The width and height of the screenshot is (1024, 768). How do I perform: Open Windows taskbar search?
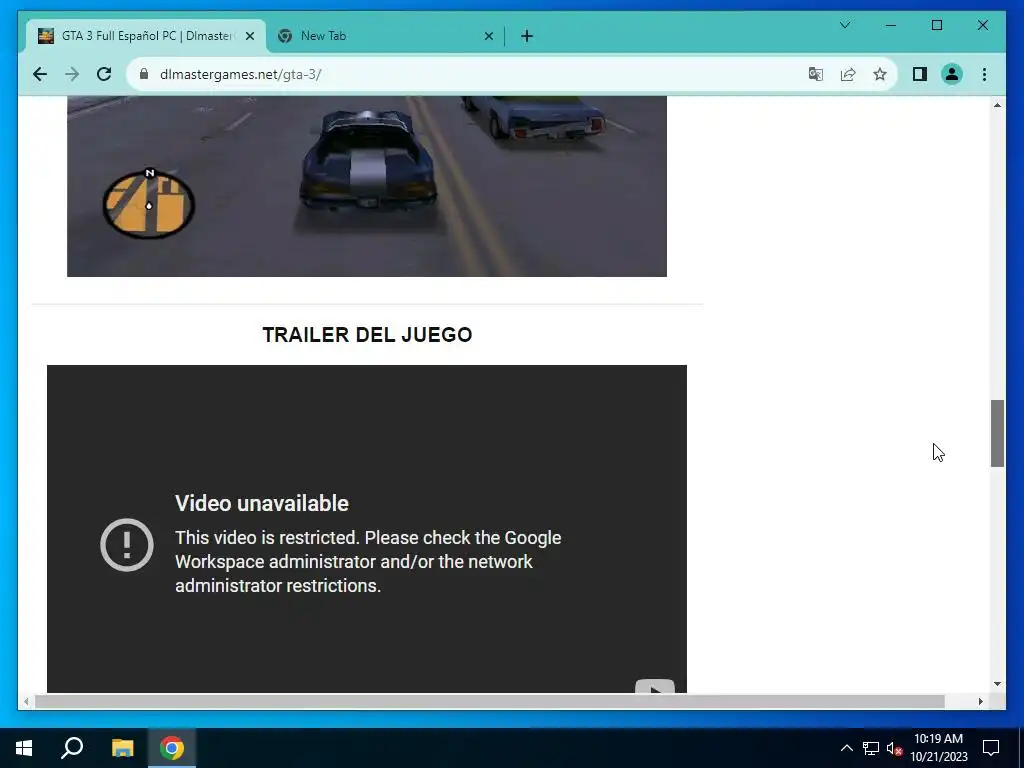point(72,748)
